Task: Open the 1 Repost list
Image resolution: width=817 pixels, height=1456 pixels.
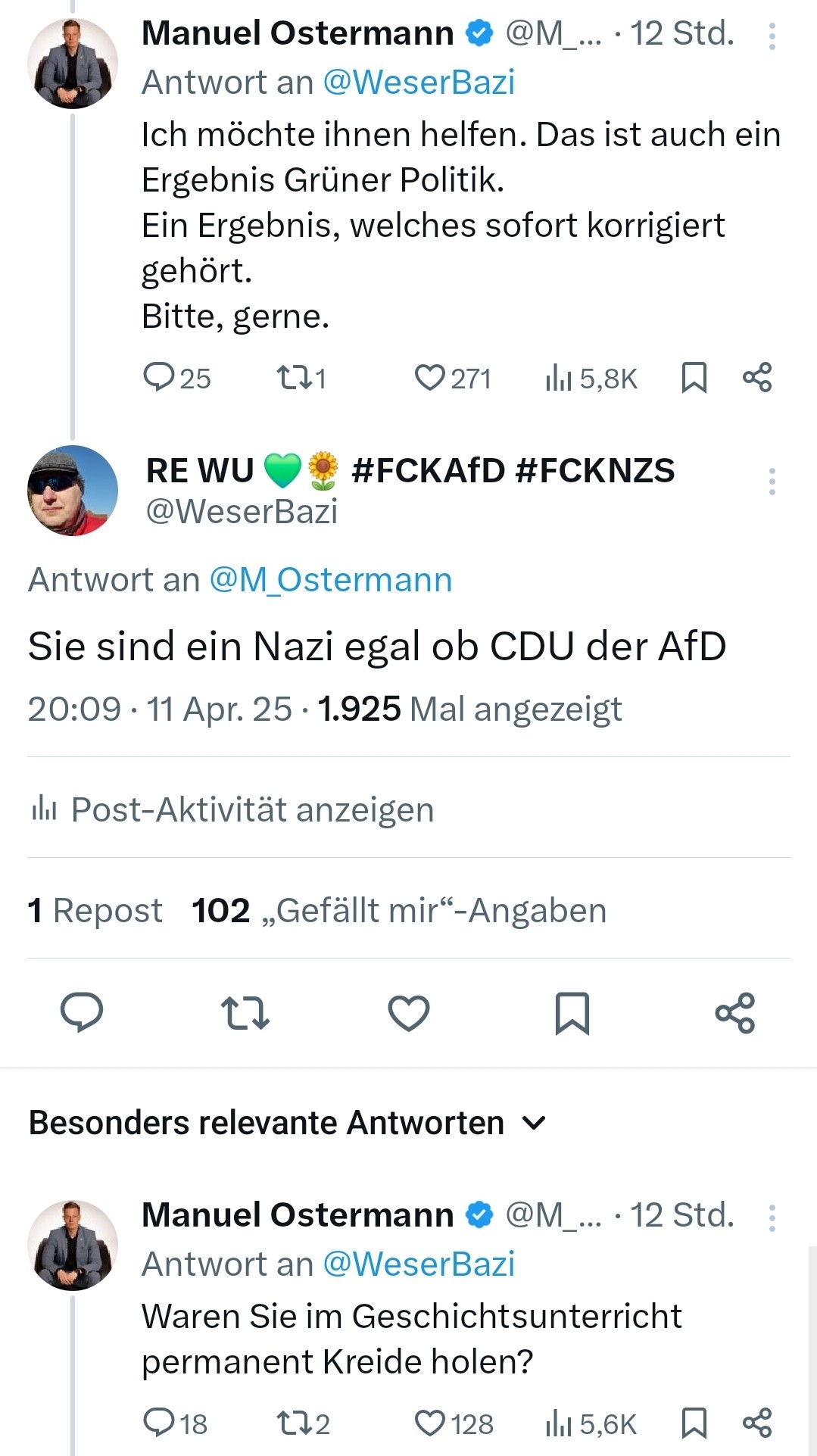Action: pos(95,910)
